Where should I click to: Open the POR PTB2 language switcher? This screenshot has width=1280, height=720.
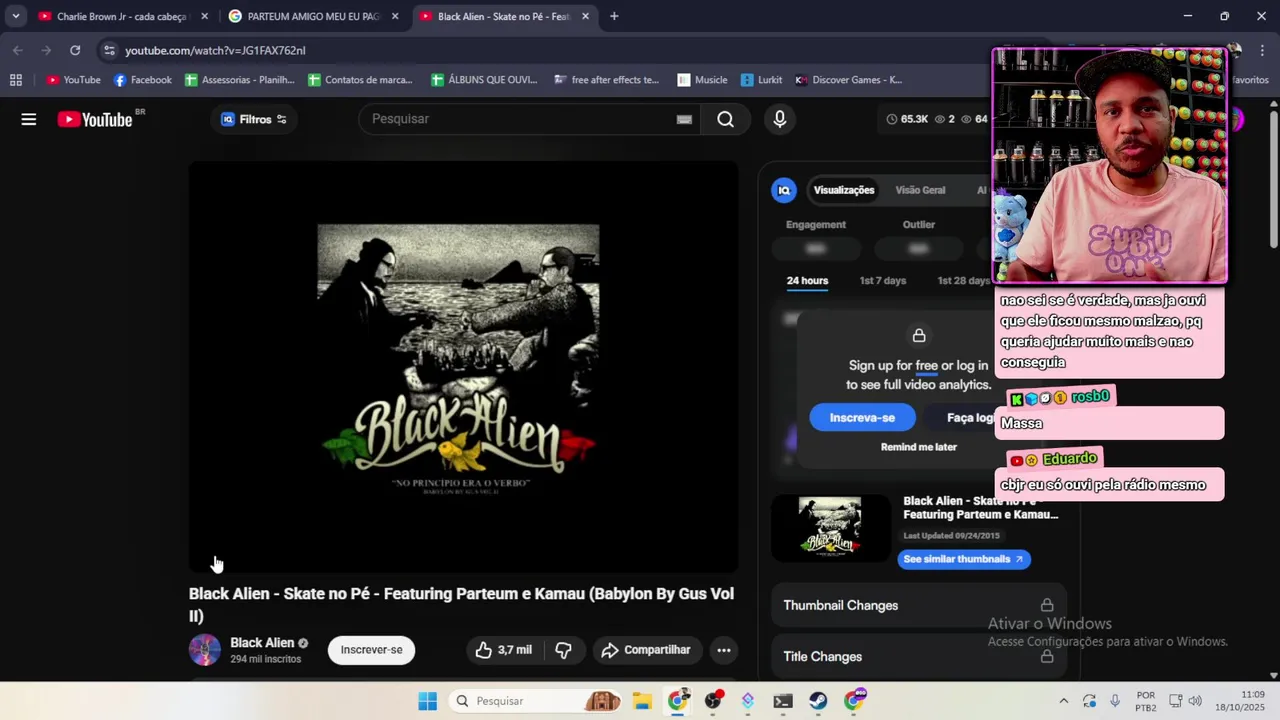[x=1146, y=701]
